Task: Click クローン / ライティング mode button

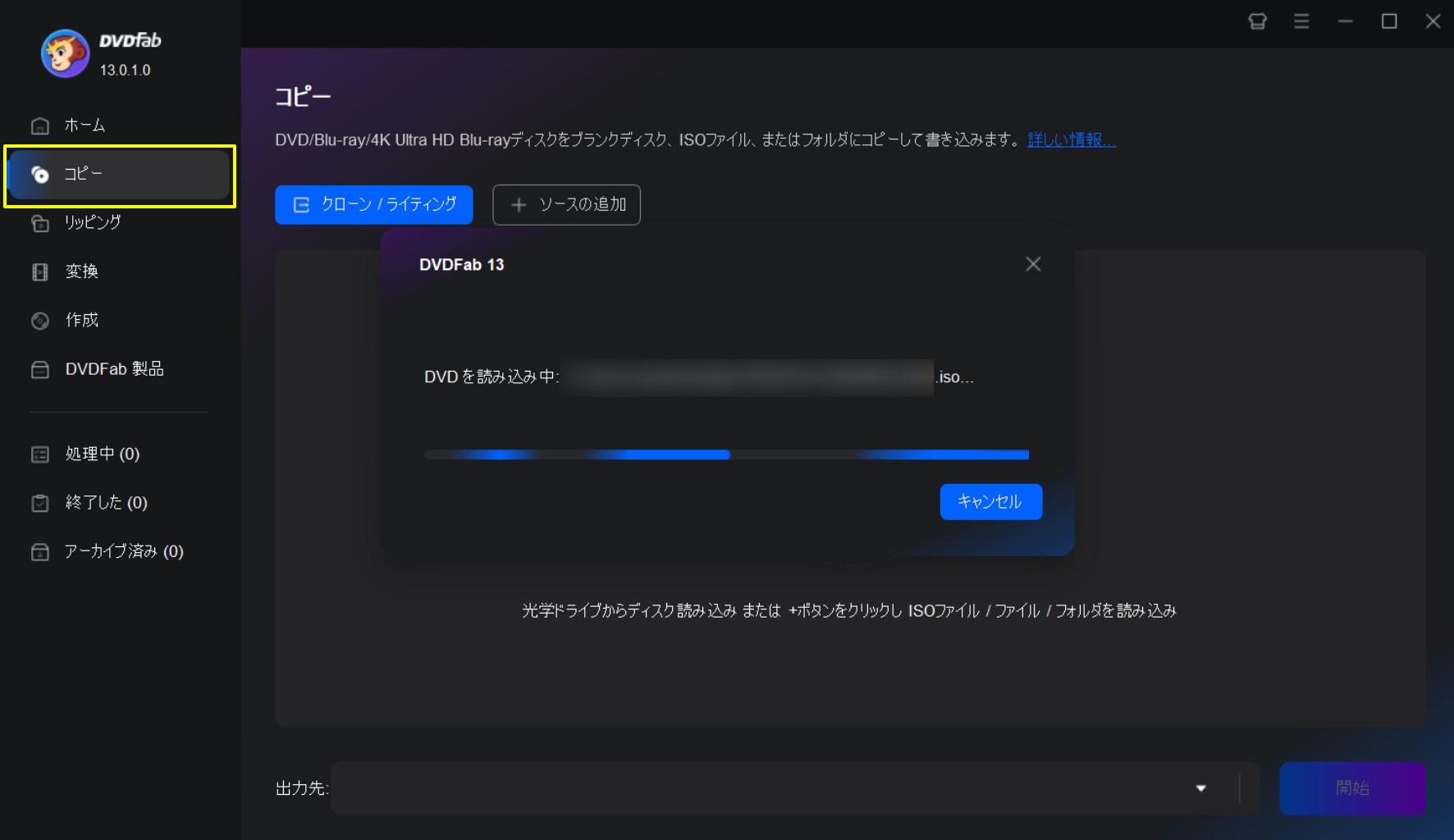Action: click(374, 204)
